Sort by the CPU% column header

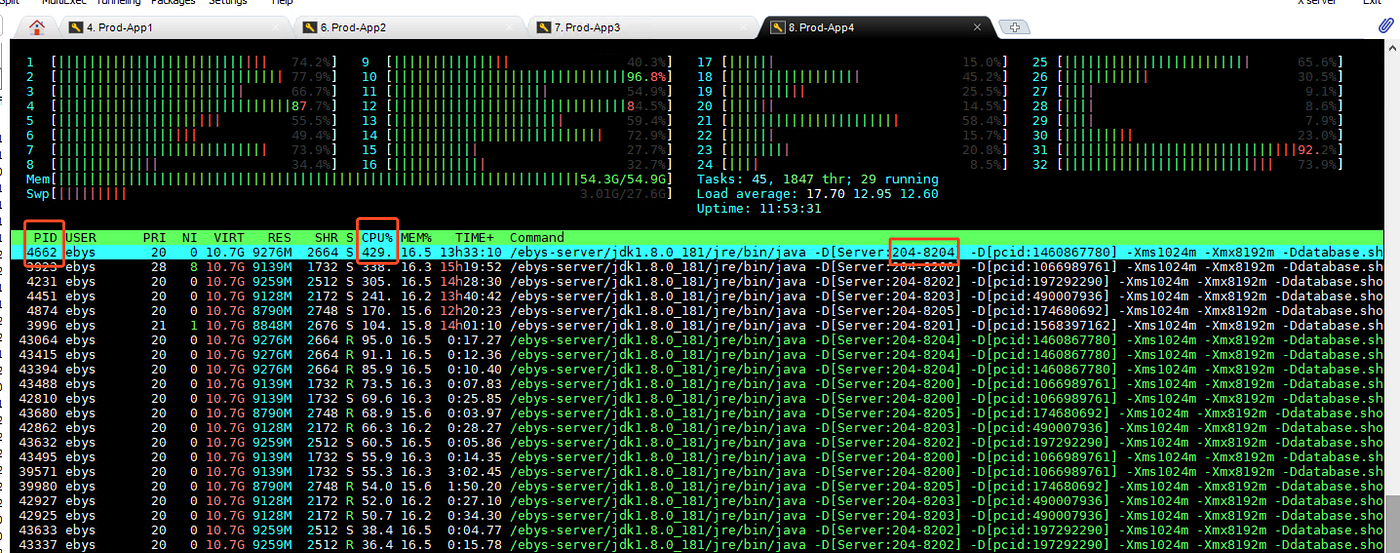[x=377, y=237]
